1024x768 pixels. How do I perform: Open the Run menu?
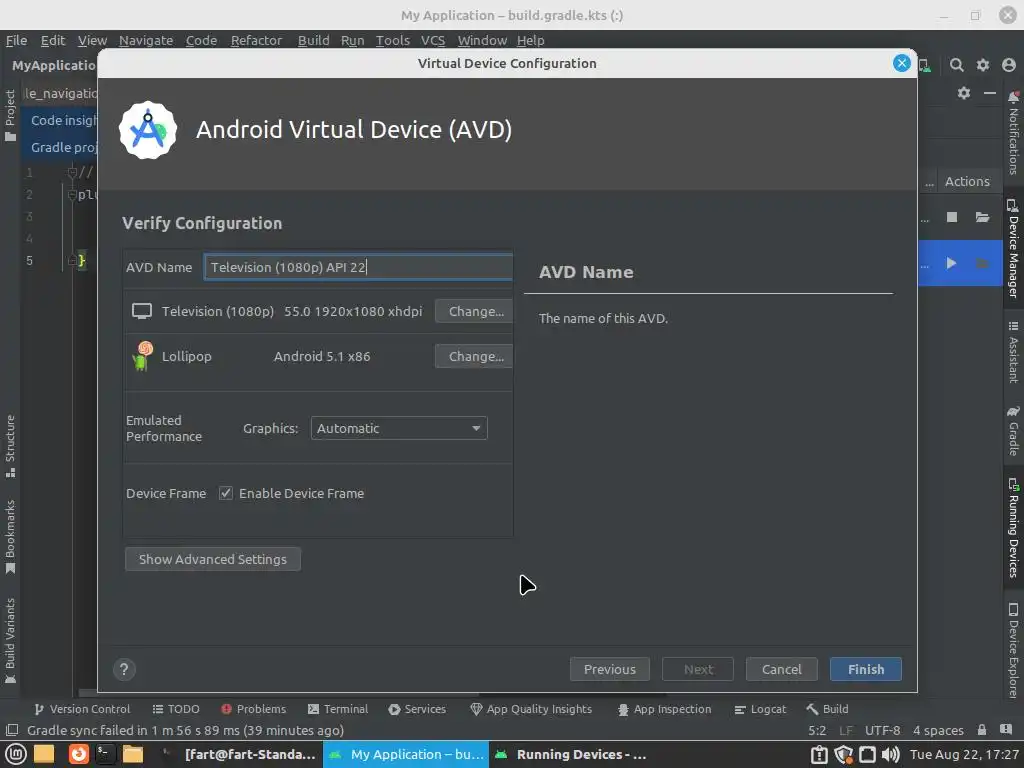click(x=353, y=40)
